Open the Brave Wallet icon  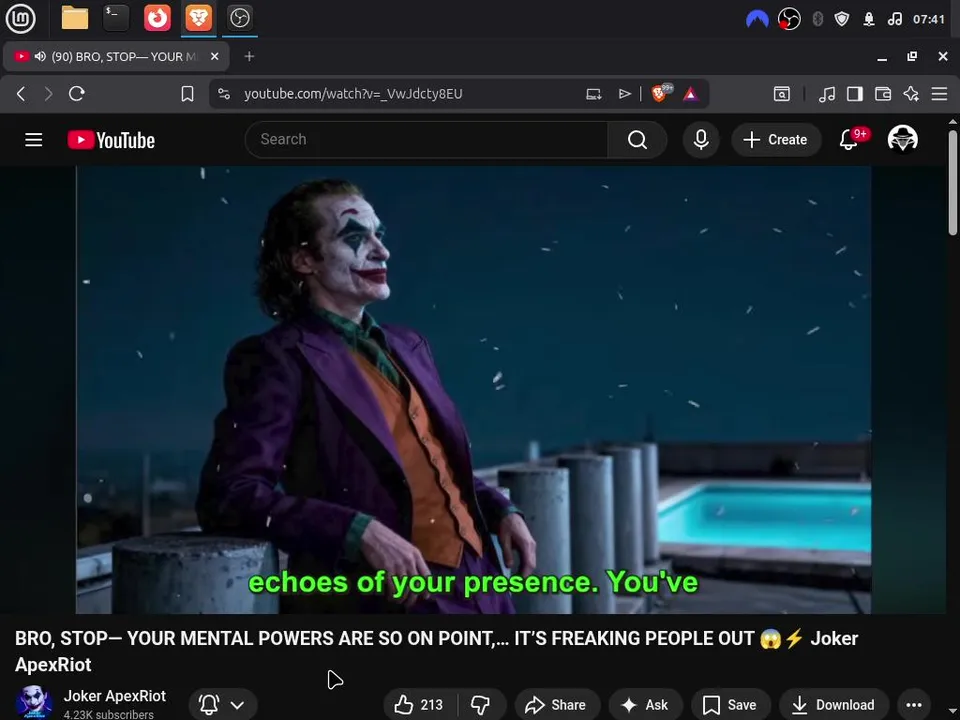882,94
